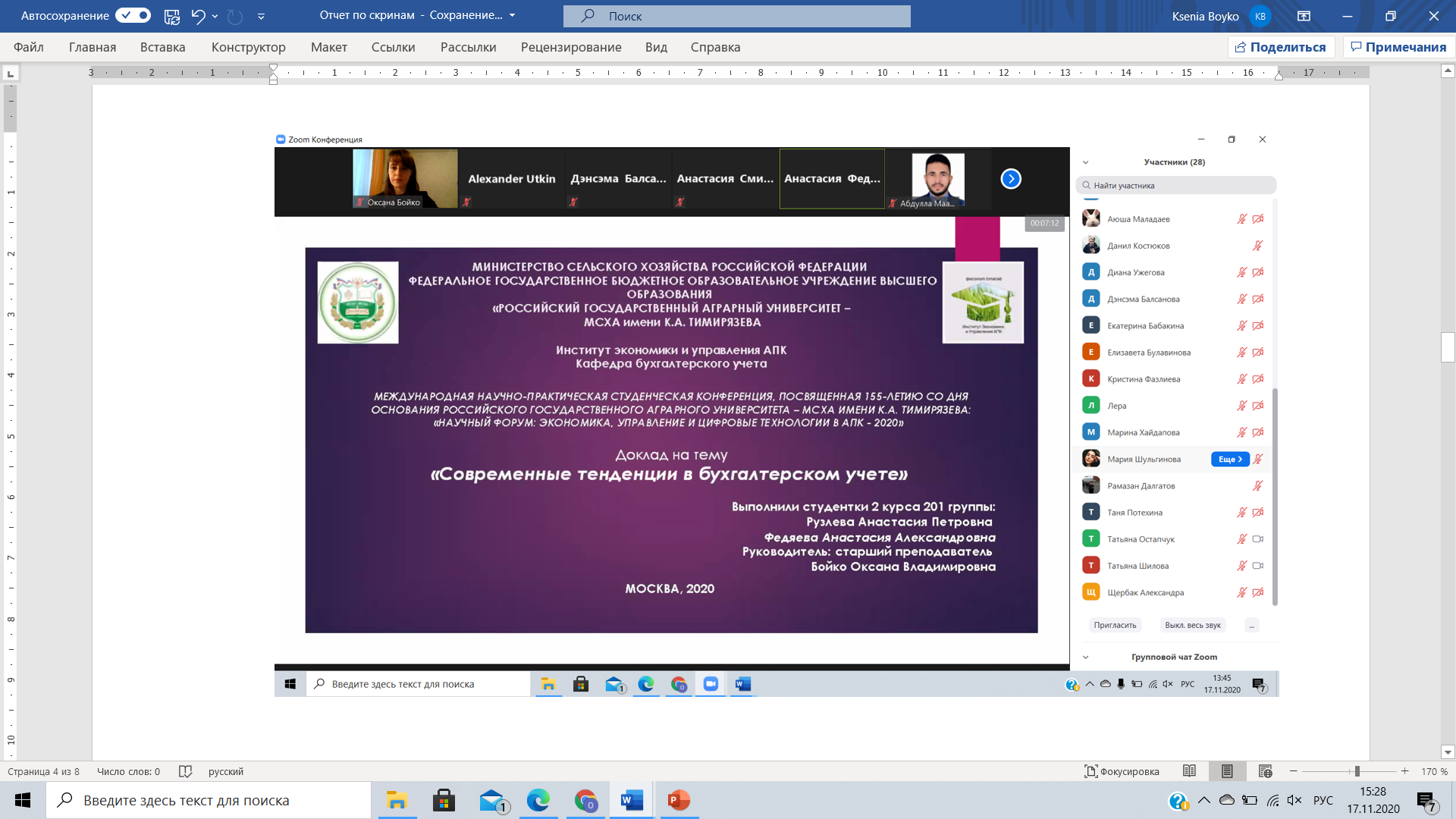Click the zoom in plus icon
Image resolution: width=1456 pixels, height=819 pixels.
click(x=1405, y=771)
